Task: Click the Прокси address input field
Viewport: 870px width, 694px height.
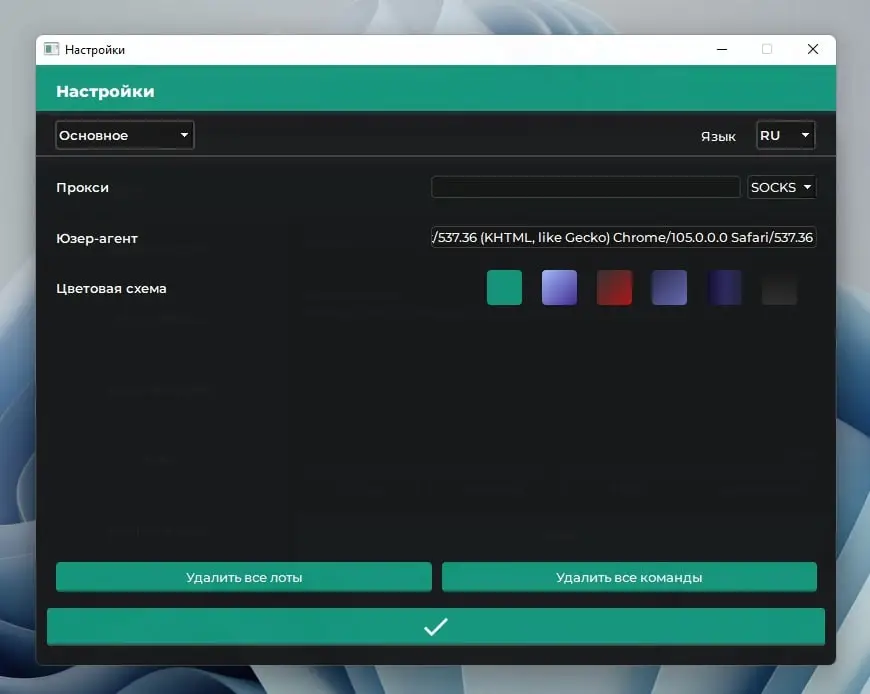Action: click(x=585, y=187)
